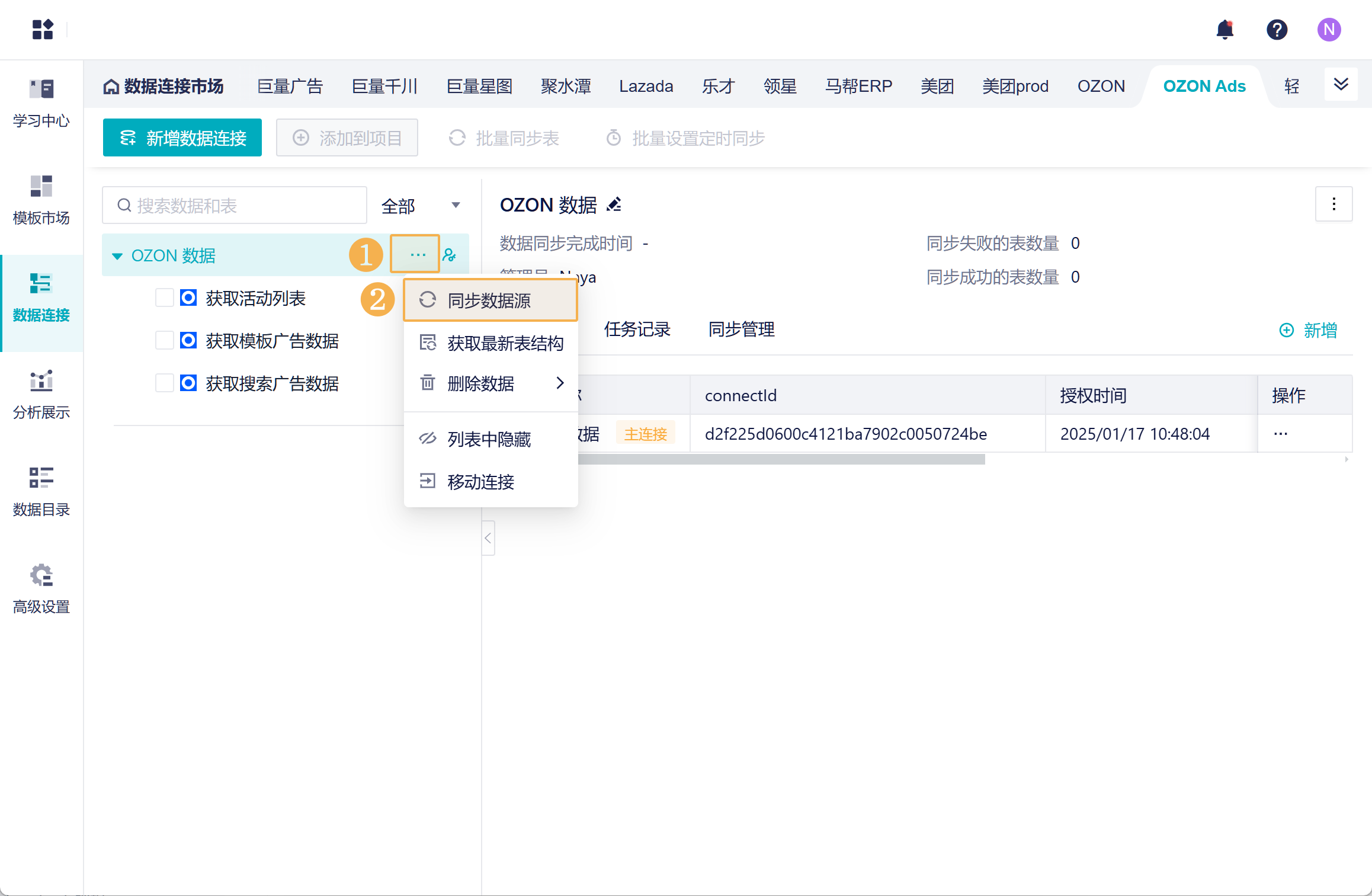Click the 添加到项目 button
Image resolution: width=1372 pixels, height=896 pixels.
[x=347, y=137]
